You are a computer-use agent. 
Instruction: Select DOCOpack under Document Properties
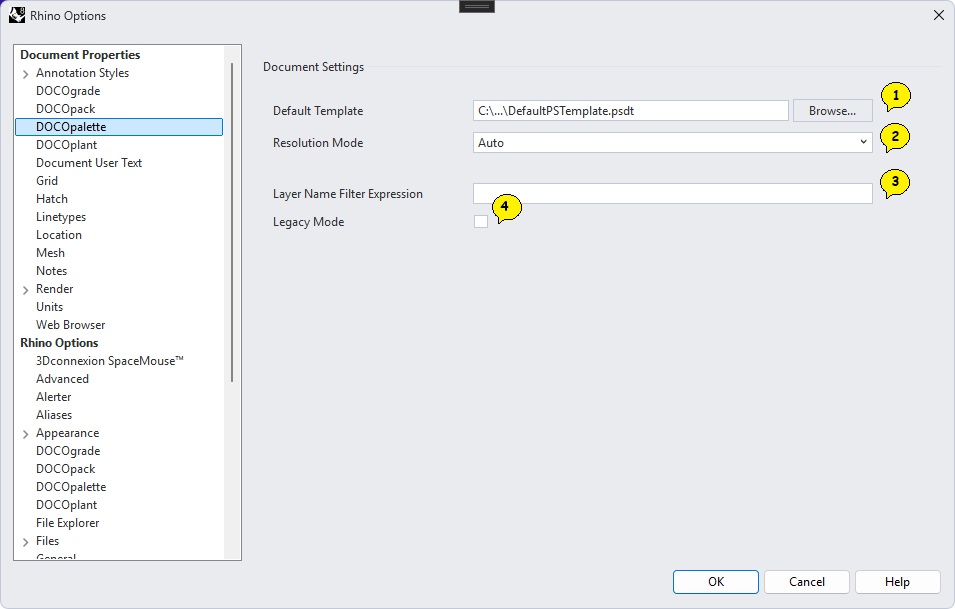coord(66,109)
